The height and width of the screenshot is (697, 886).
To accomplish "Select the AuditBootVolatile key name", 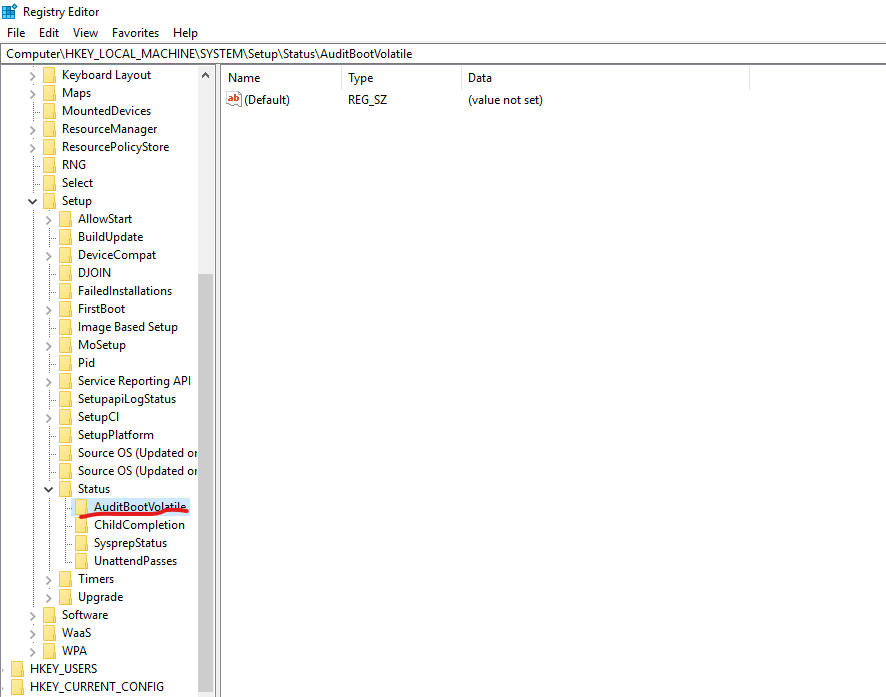I will (x=140, y=507).
